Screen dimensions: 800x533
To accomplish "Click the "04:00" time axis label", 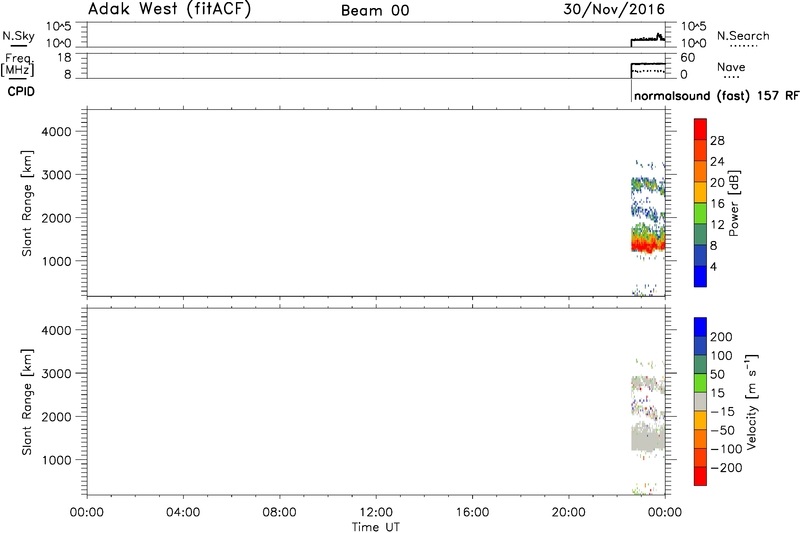I will coord(183,512).
